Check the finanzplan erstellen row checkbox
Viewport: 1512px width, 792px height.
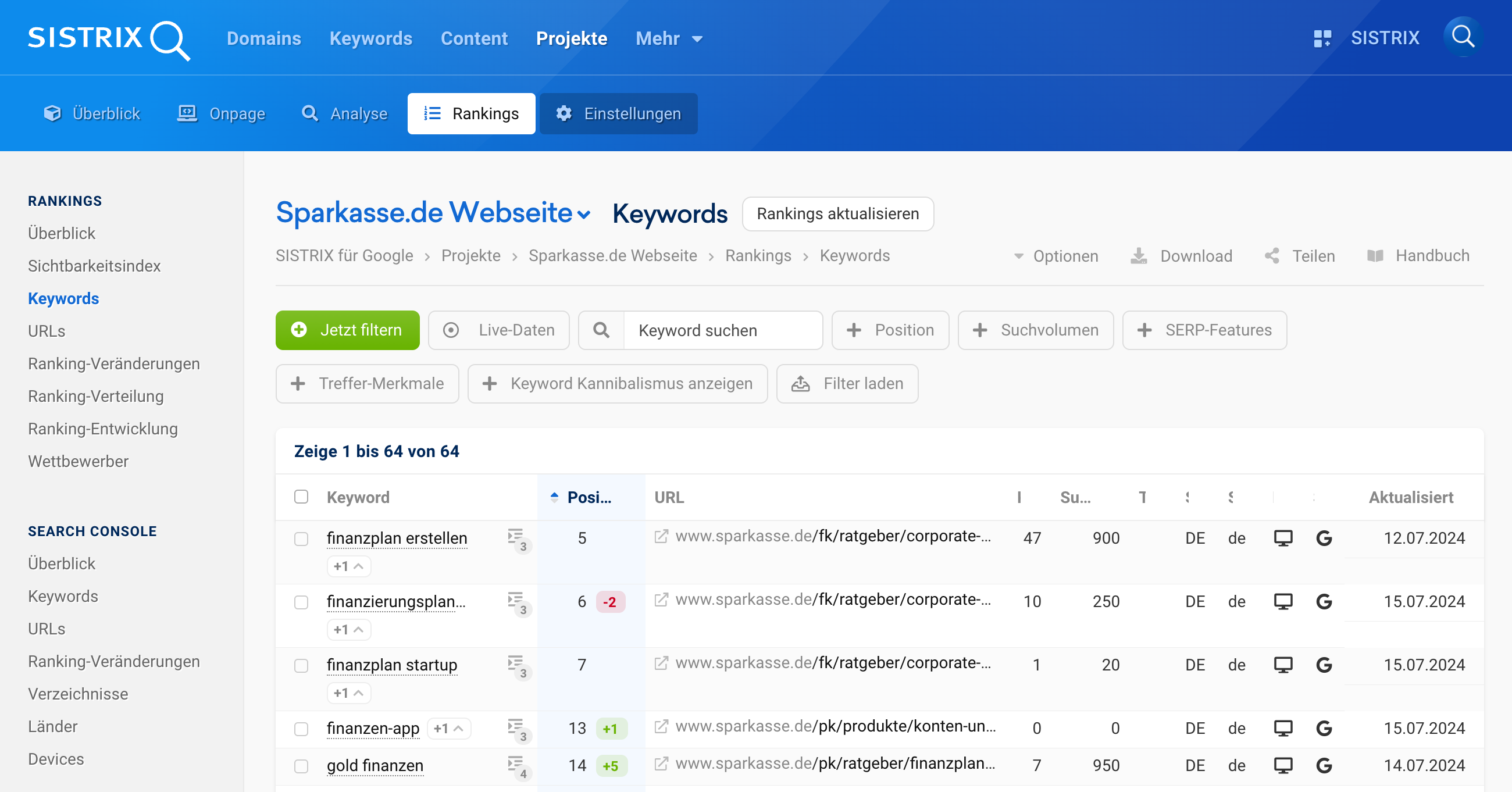tap(301, 539)
